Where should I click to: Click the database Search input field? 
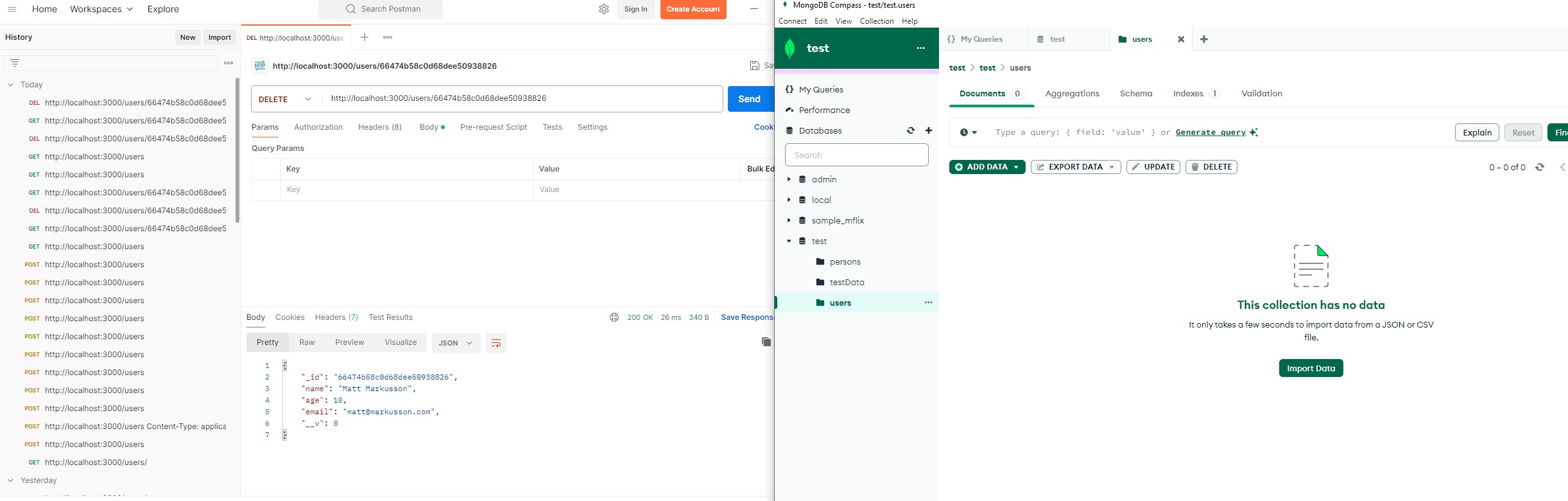856,155
